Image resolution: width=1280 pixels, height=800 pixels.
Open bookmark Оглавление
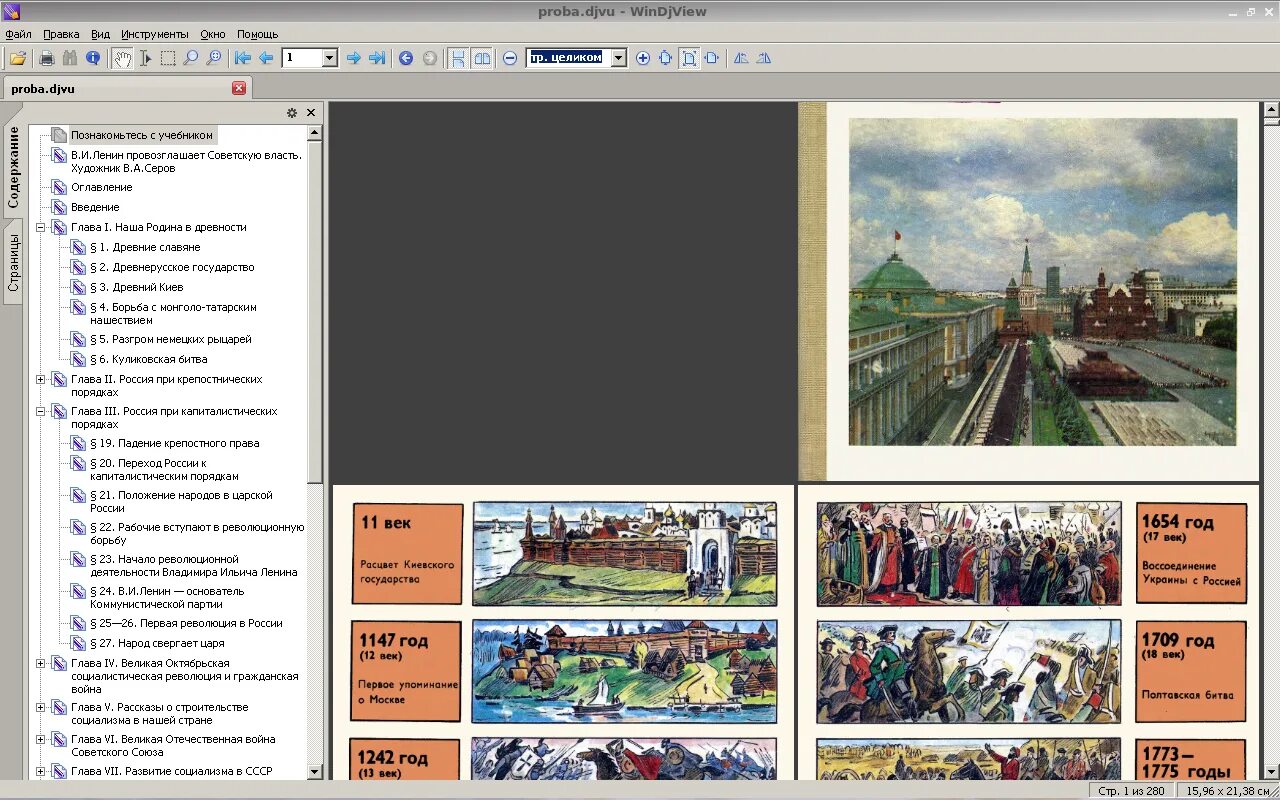click(x=101, y=187)
